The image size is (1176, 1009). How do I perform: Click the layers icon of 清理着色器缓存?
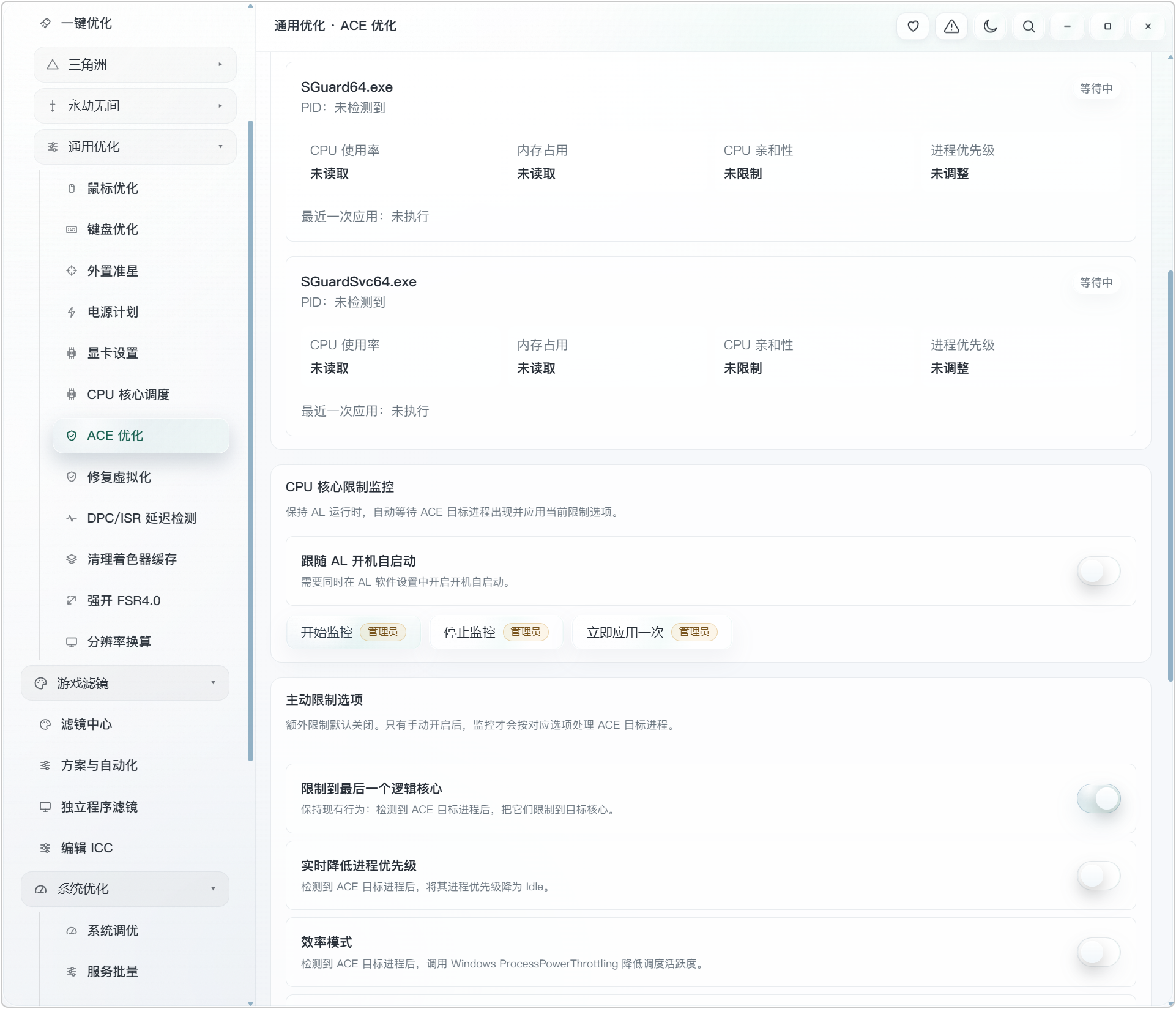pyautogui.click(x=72, y=559)
